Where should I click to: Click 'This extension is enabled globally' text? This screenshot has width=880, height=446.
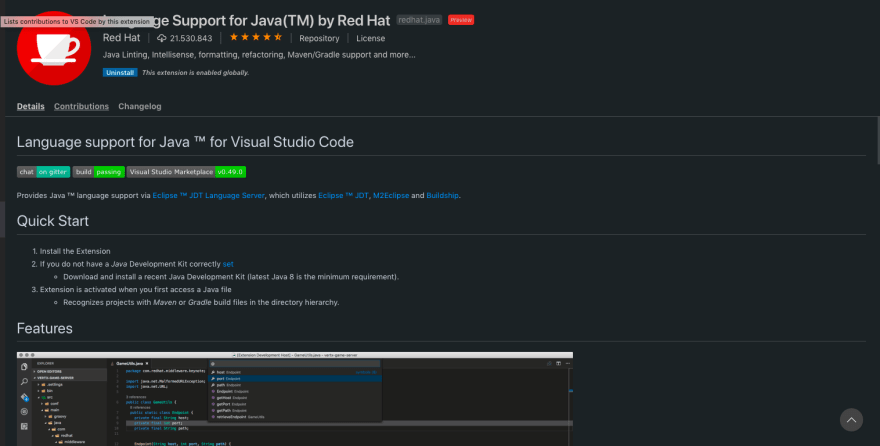tap(195, 72)
